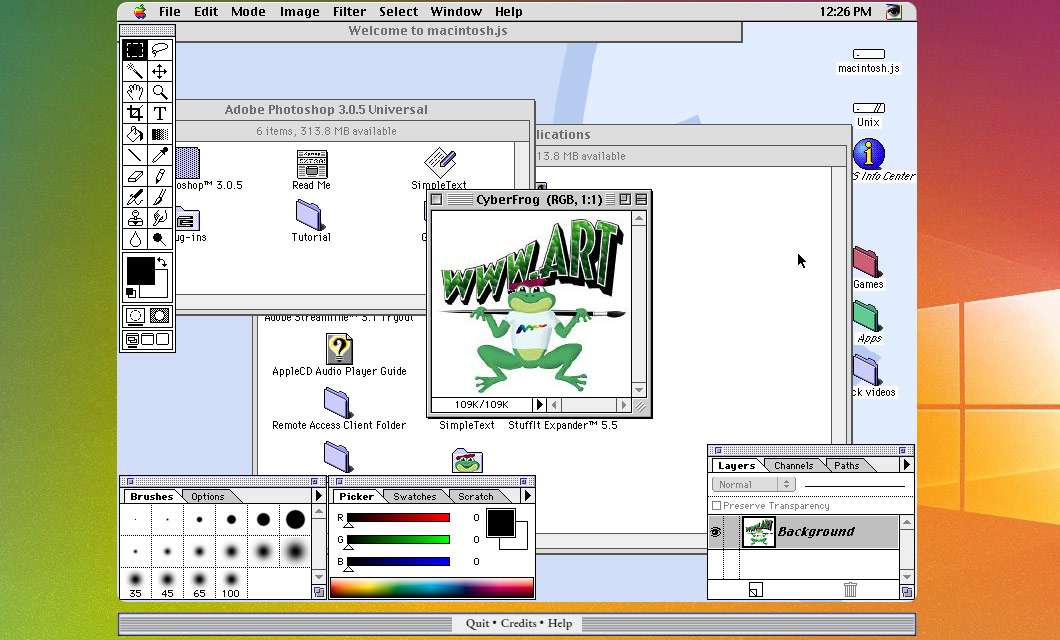Enable Preserve Transparency checkbox

pos(717,506)
